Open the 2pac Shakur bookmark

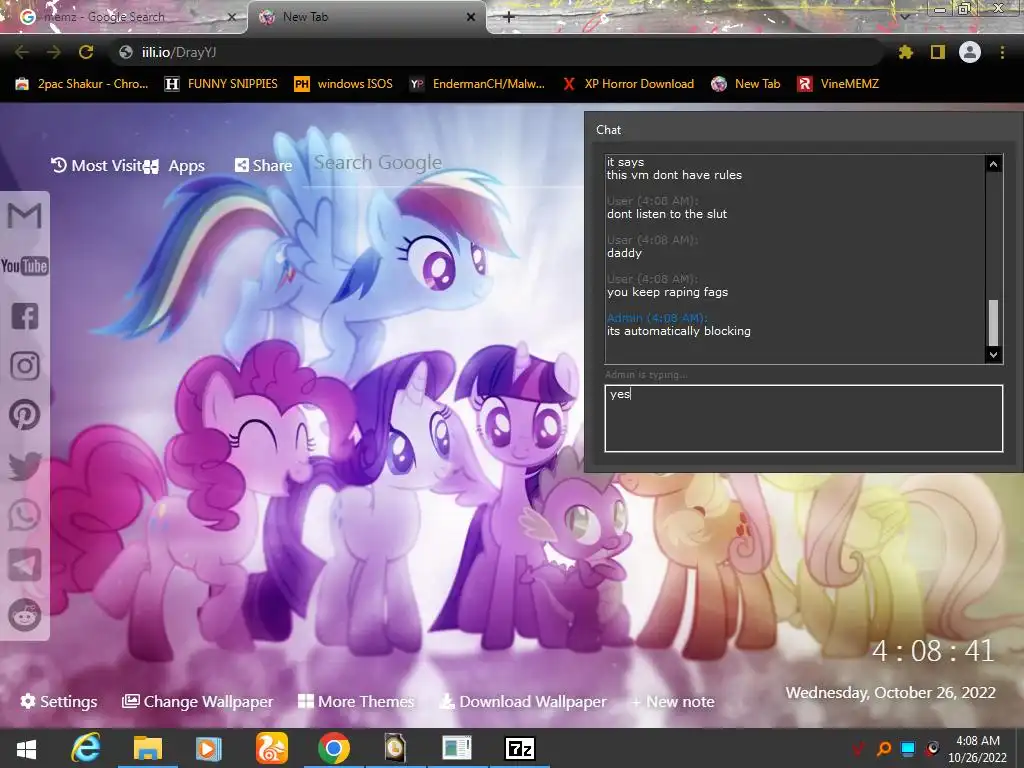coord(82,84)
